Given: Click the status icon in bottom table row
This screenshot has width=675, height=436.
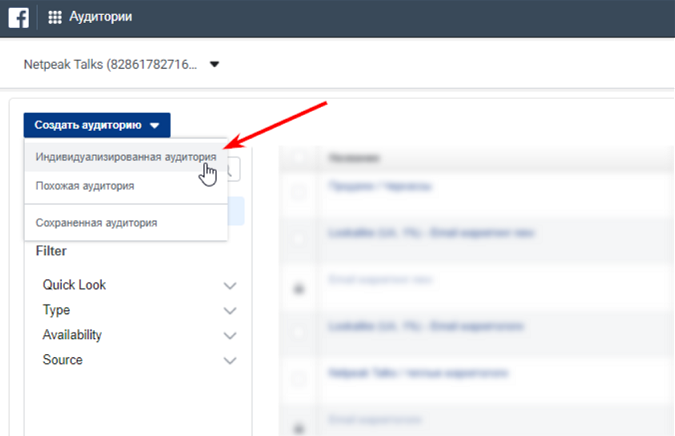Looking at the screenshot, I should tap(299, 428).
